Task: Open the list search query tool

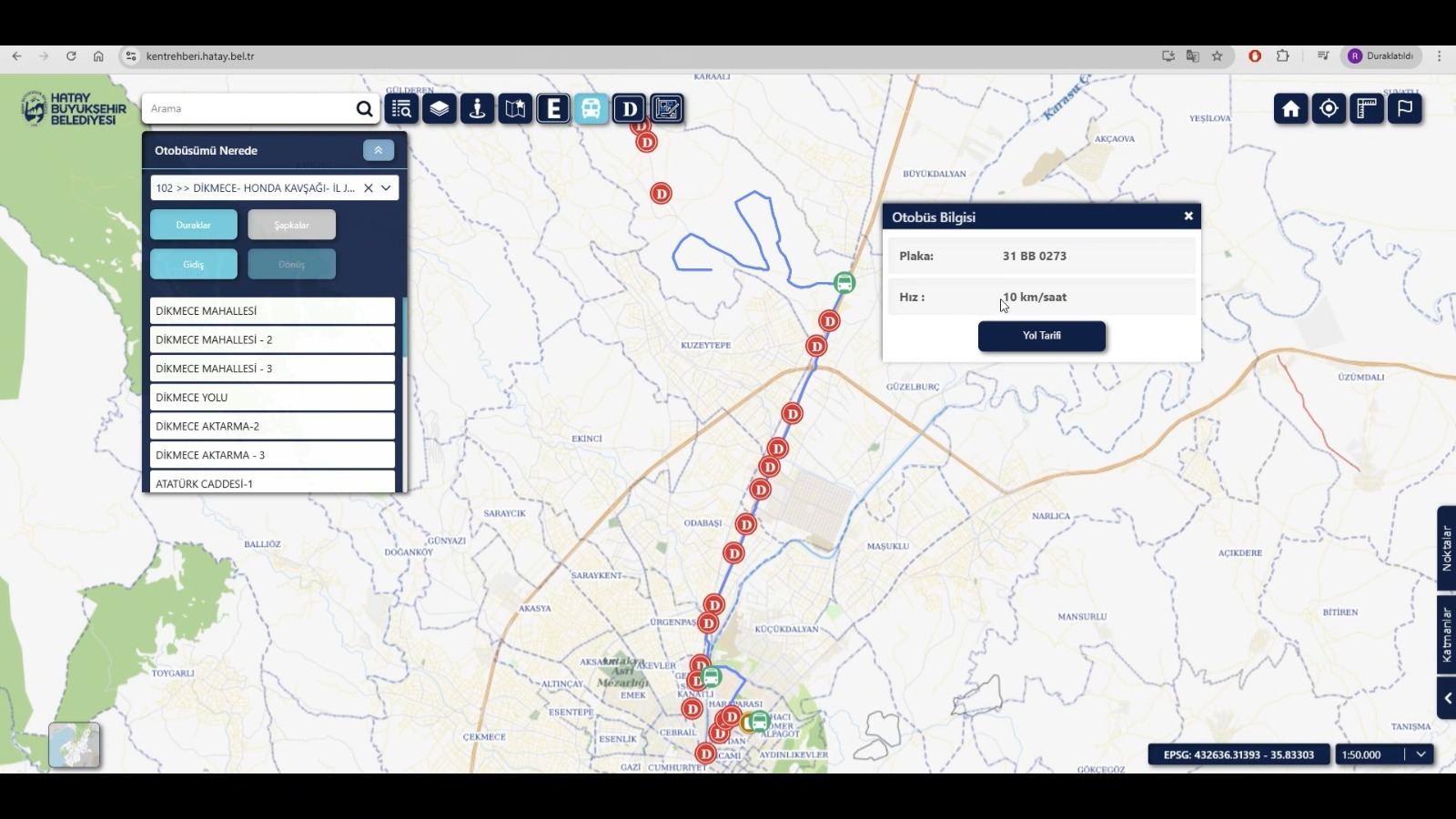Action: [401, 109]
